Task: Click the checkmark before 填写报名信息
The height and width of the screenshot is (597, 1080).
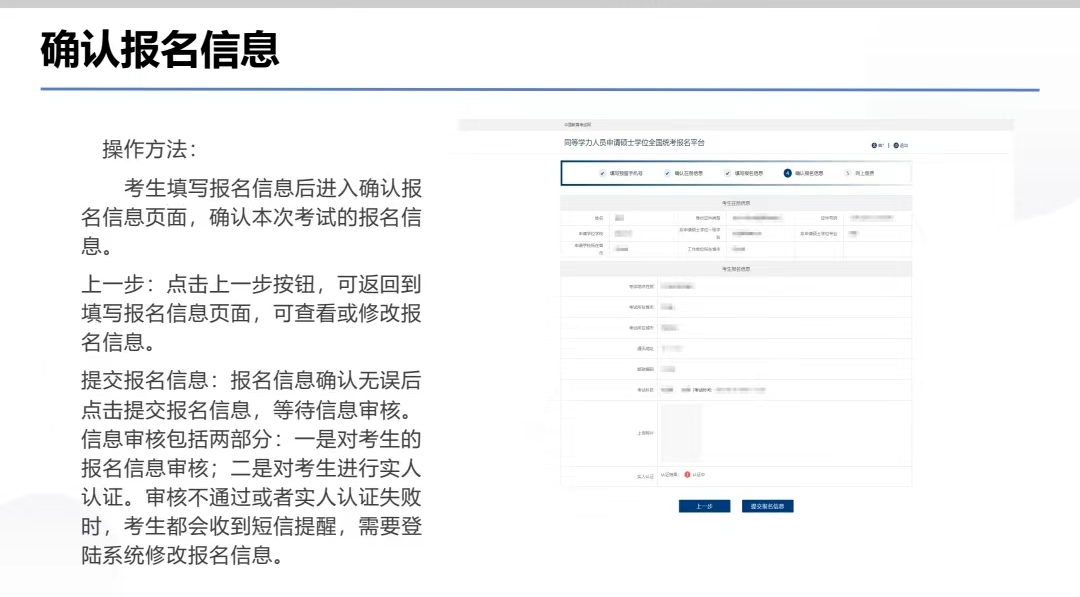Action: (x=728, y=172)
